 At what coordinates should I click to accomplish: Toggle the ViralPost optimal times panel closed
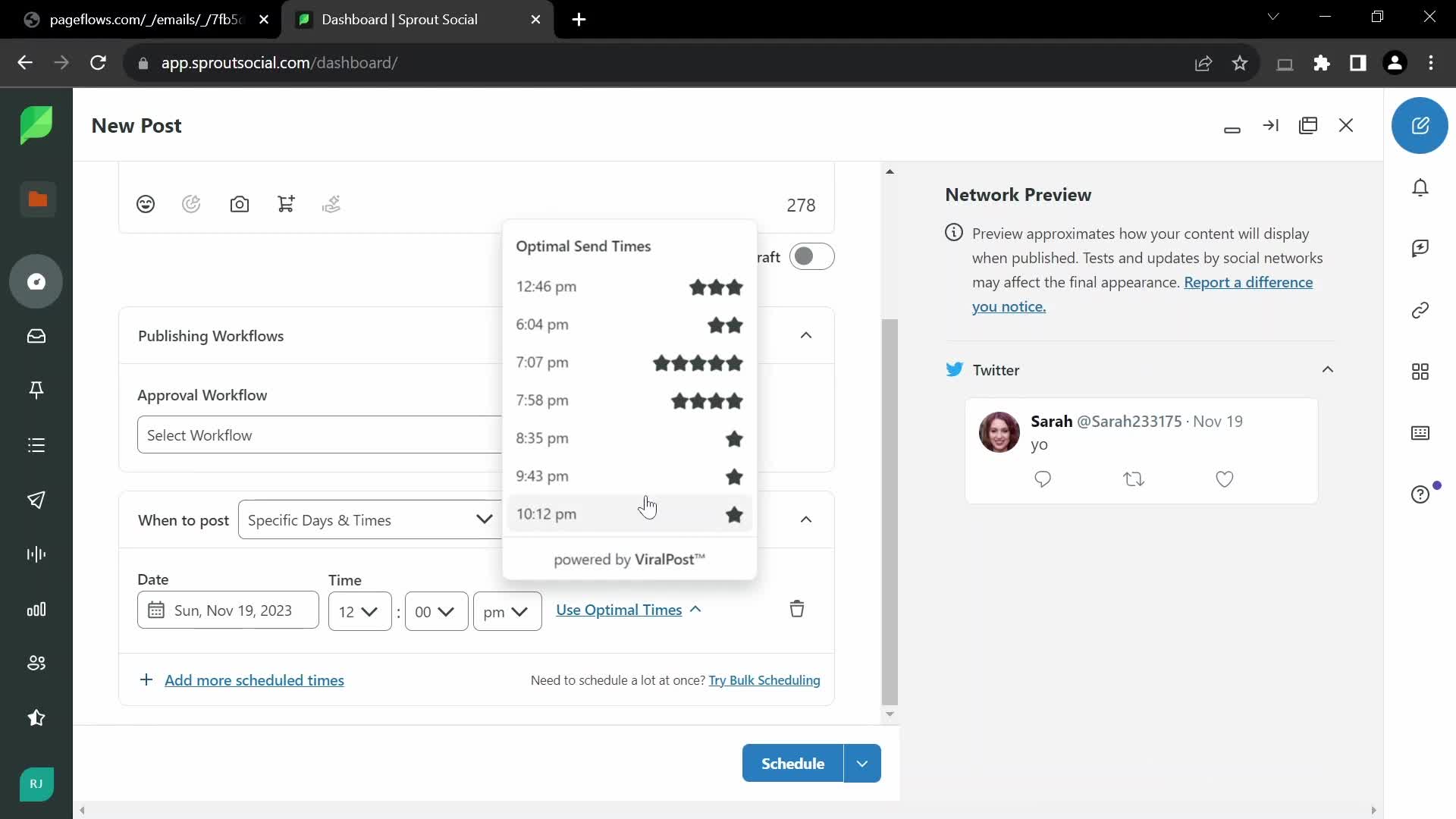click(629, 609)
